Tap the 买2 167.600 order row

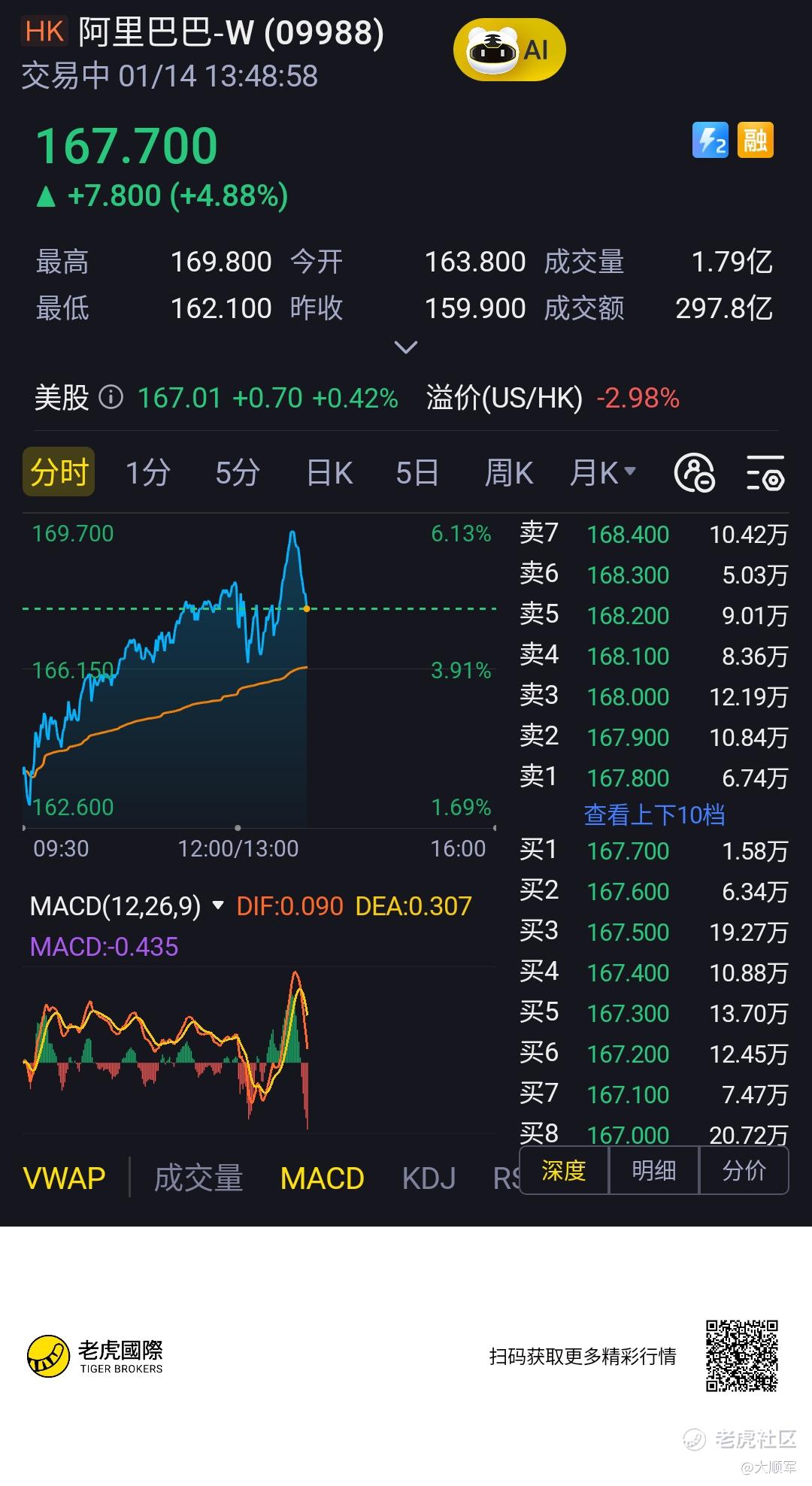[653, 891]
